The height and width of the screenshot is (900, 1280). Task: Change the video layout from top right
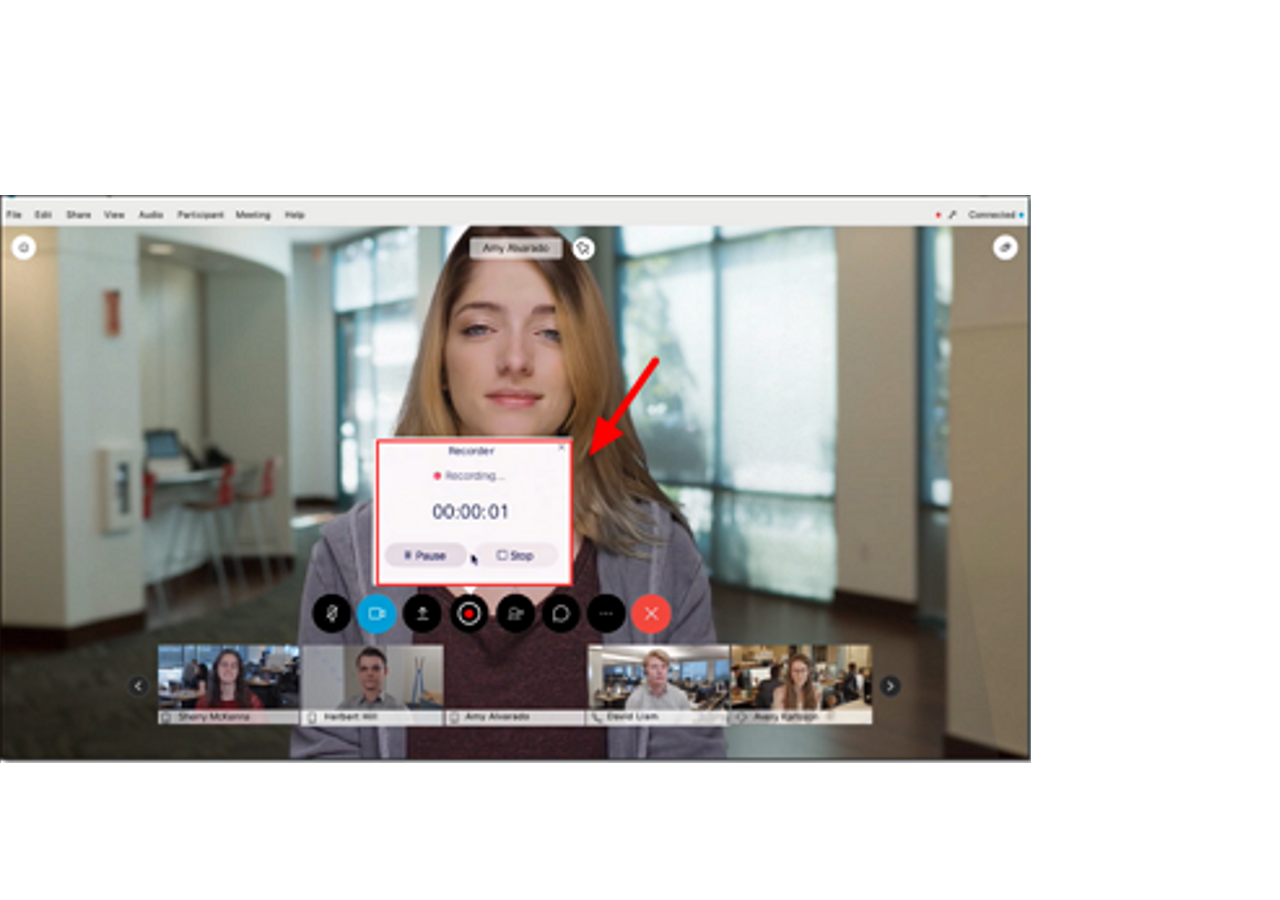[x=1005, y=247]
